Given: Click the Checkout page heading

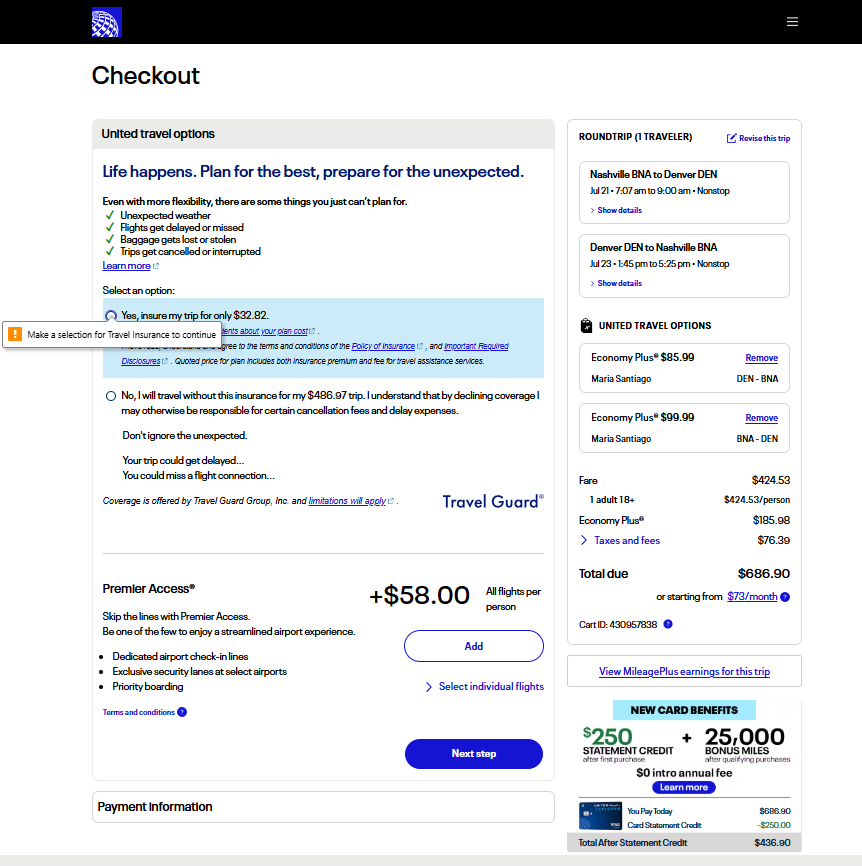Looking at the screenshot, I should tap(146, 76).
